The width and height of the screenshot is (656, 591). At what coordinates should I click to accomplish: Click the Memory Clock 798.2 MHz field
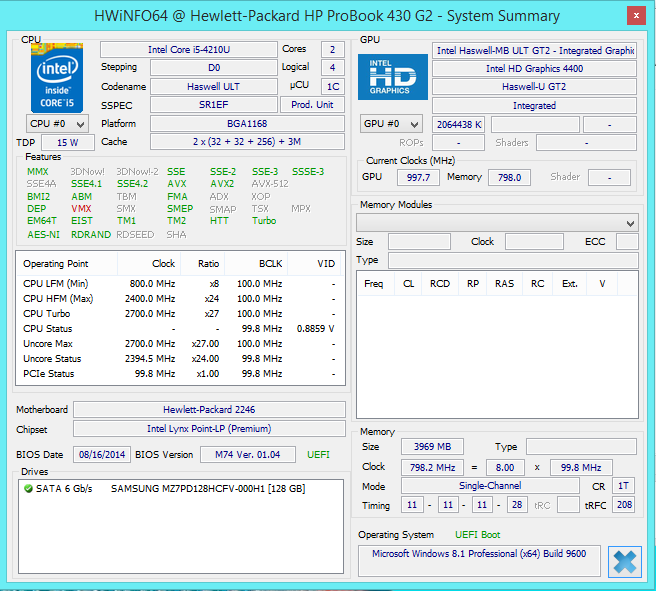pos(432,468)
